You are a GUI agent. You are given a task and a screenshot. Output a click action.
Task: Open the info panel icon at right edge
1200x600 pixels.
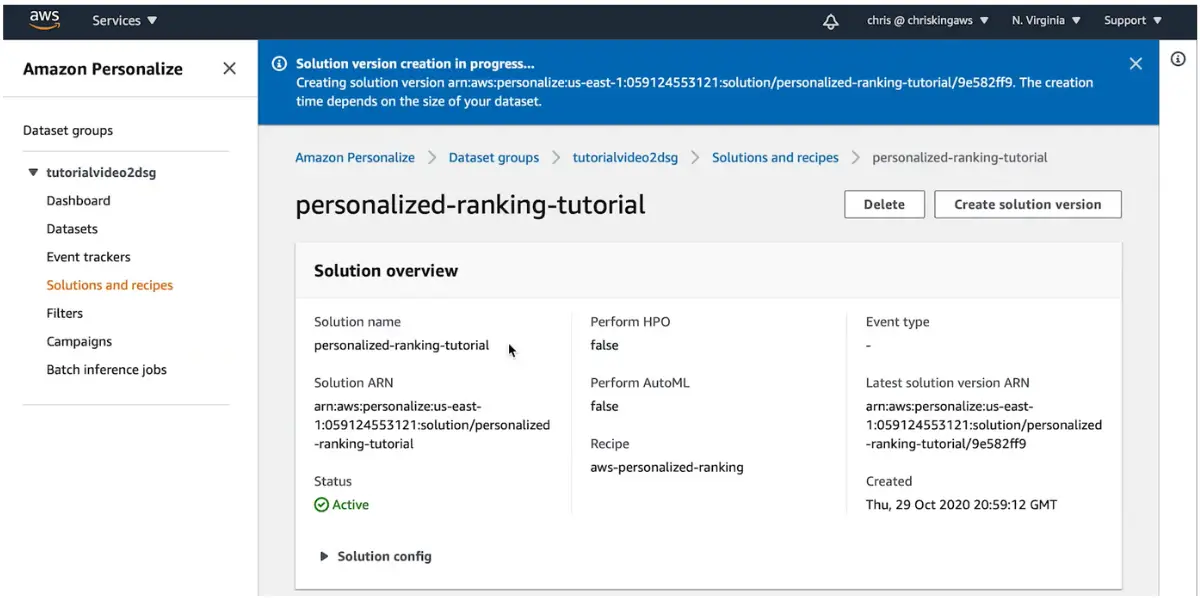[1178, 60]
